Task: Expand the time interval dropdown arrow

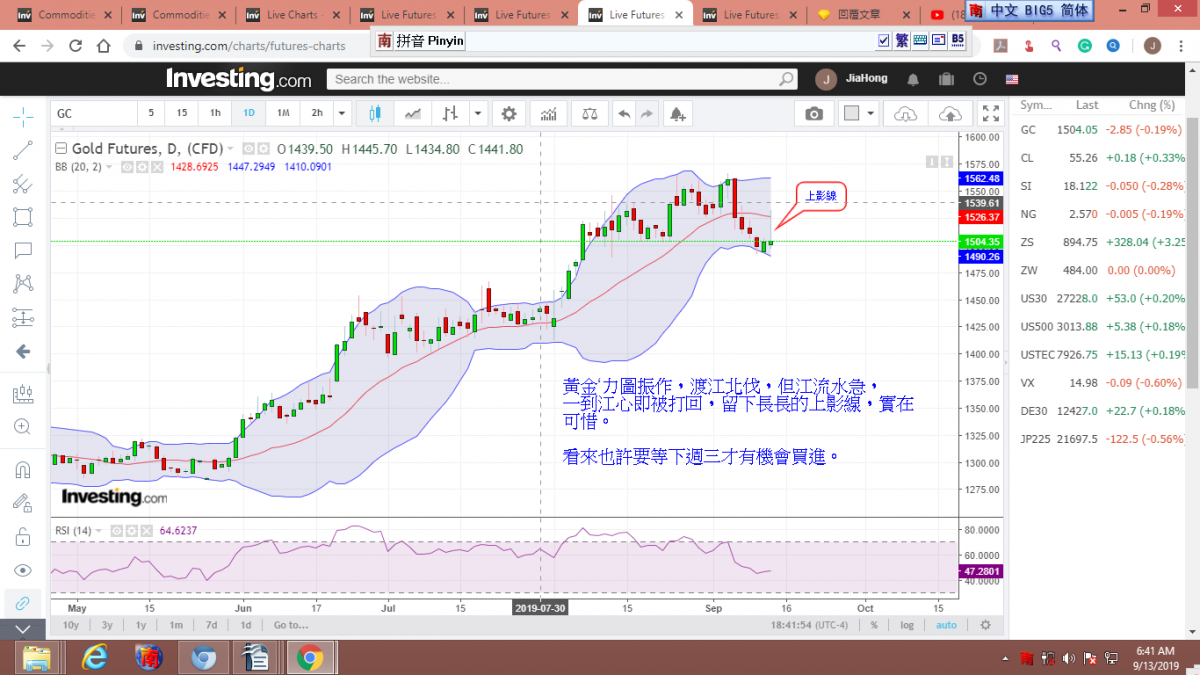Action: coord(342,113)
